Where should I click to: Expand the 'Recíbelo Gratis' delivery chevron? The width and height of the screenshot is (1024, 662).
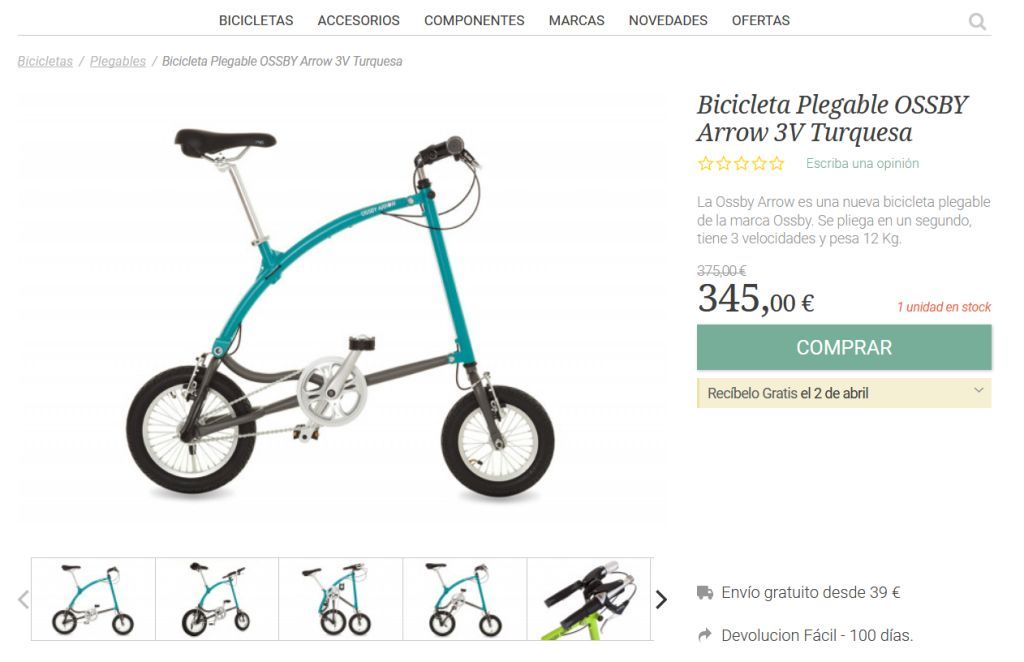point(978,390)
